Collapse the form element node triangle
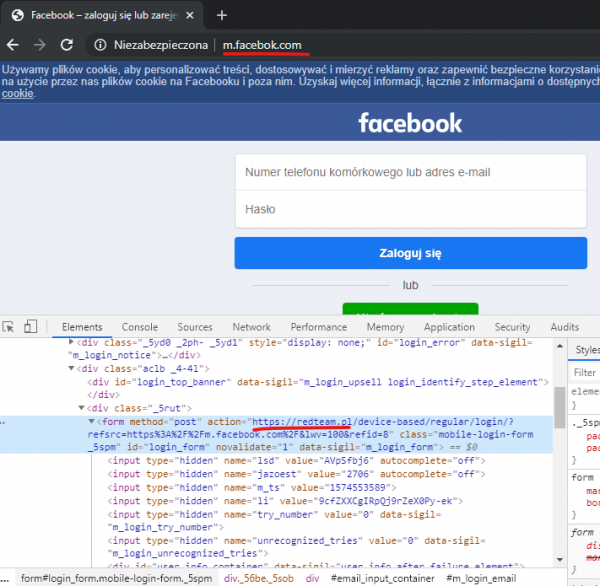Screen dimensions: 600x586 [92, 422]
